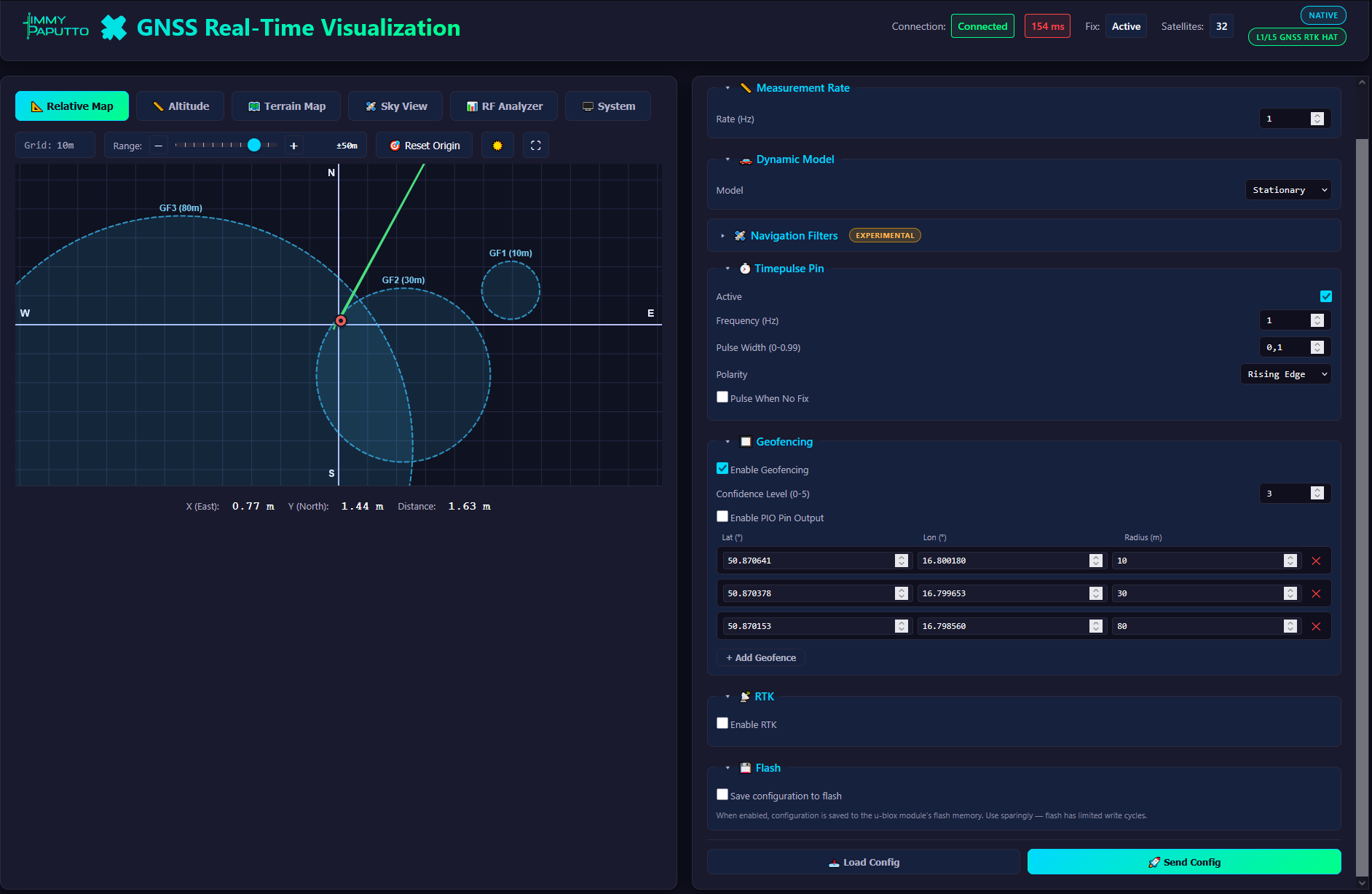
Task: Toggle the Timepulse Active checkbox
Action: tap(1326, 296)
